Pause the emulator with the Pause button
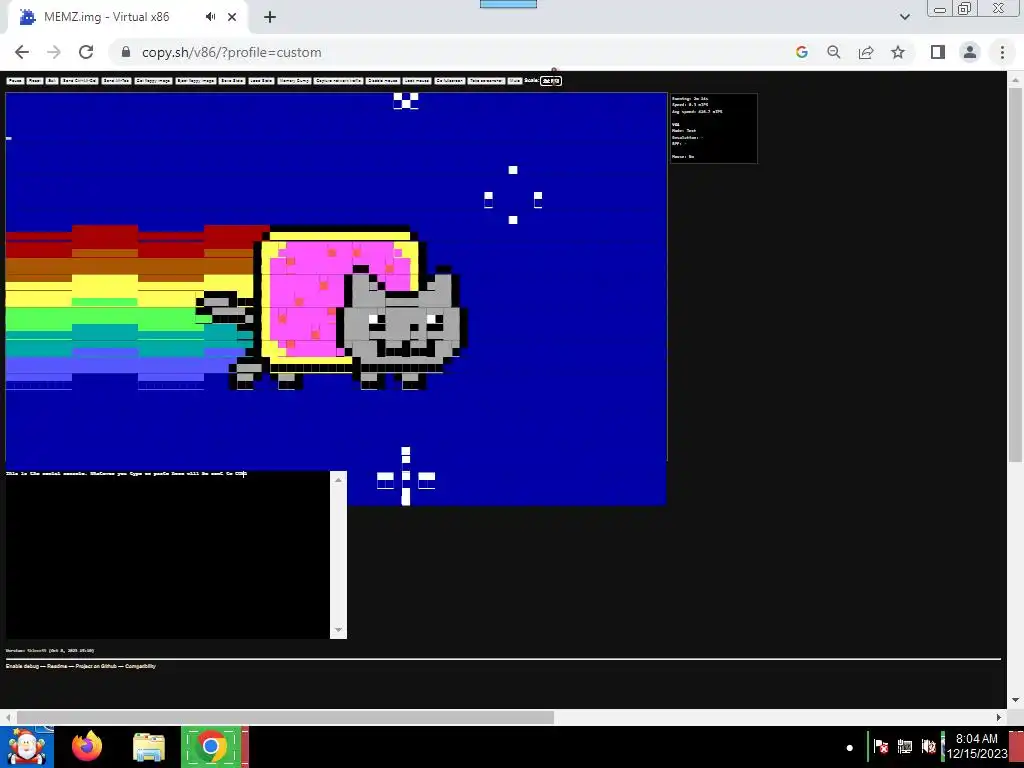Screen dimensions: 1024x768 [15, 81]
